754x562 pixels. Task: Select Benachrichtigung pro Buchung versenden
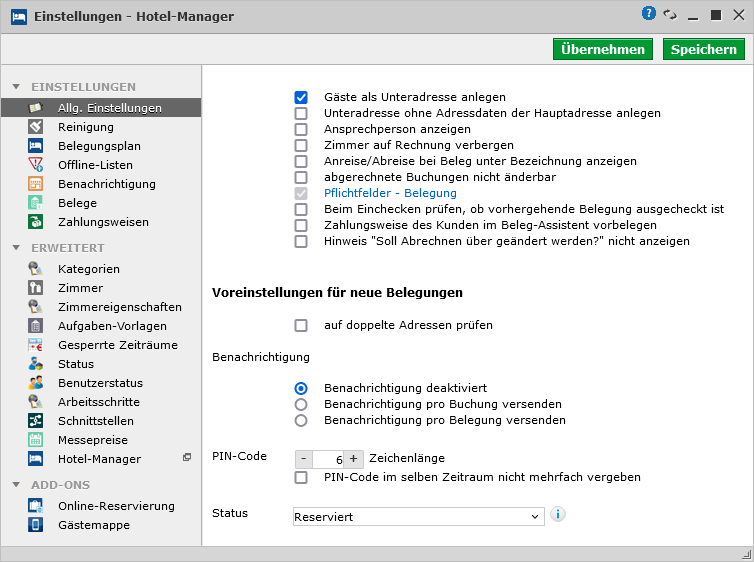coord(301,404)
